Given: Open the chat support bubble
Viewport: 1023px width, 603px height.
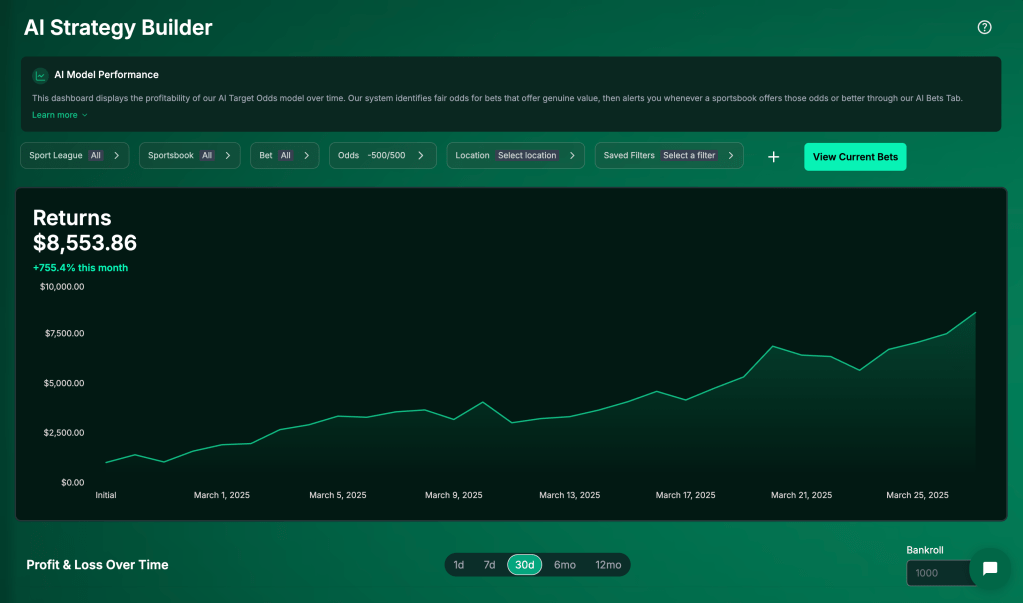Looking at the screenshot, I should click(989, 568).
